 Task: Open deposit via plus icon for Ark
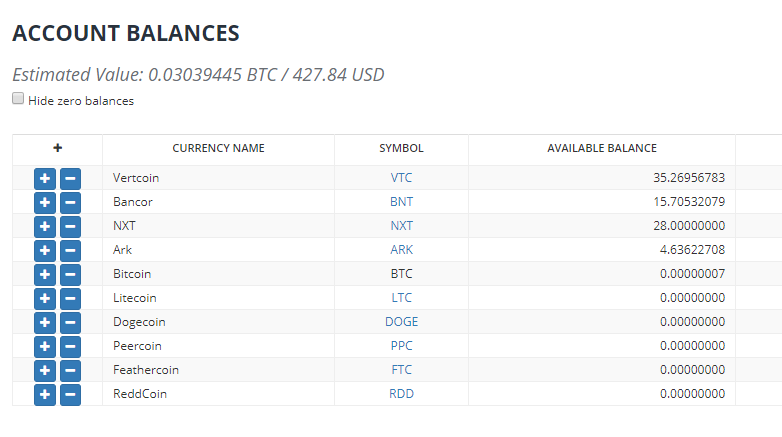click(45, 250)
